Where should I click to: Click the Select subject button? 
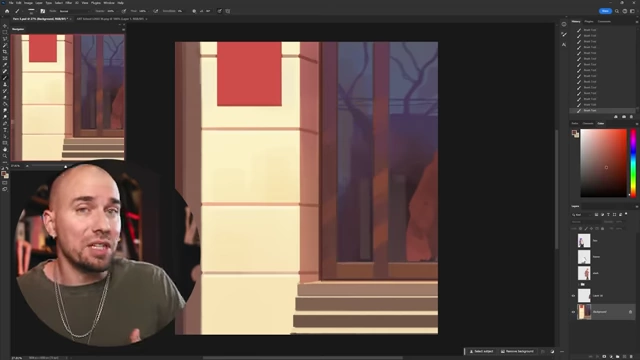(481, 351)
